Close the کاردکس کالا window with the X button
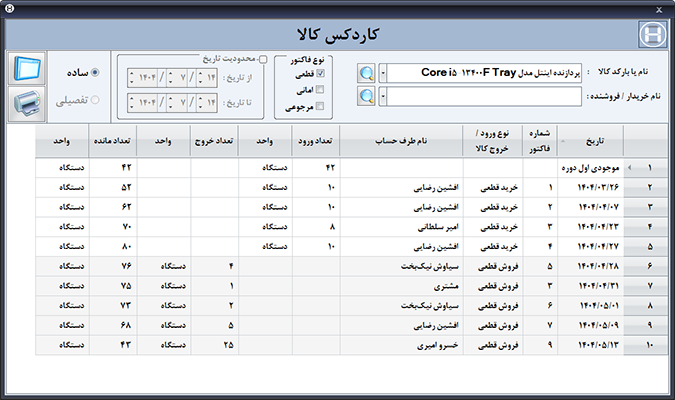 click(x=659, y=9)
